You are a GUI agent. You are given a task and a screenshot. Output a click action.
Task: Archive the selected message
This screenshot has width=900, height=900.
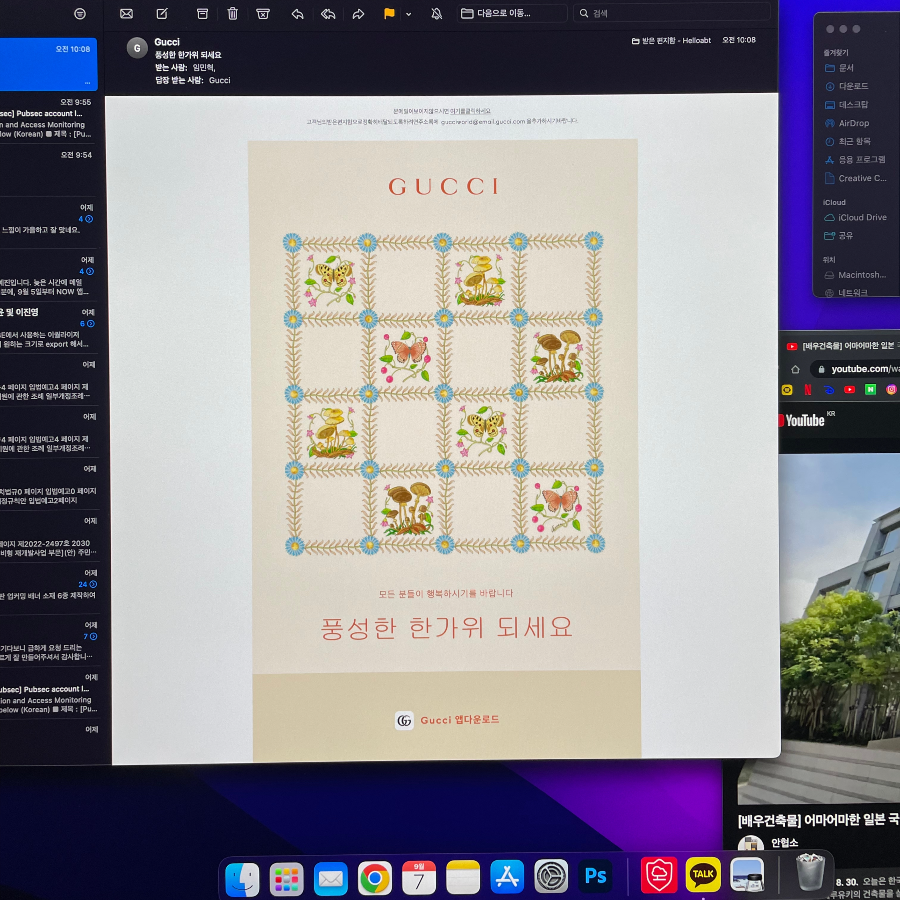pyautogui.click(x=202, y=14)
